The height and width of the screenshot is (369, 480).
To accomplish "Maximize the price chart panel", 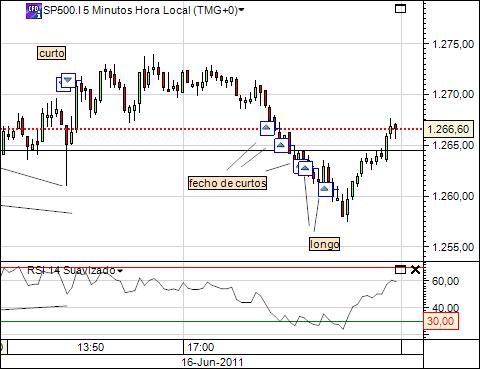I will [x=400, y=8].
